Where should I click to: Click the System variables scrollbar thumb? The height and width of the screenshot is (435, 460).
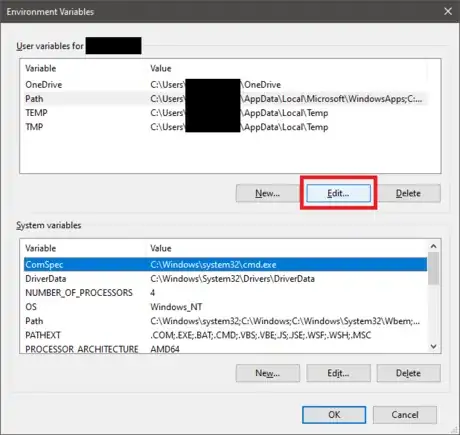(433, 269)
